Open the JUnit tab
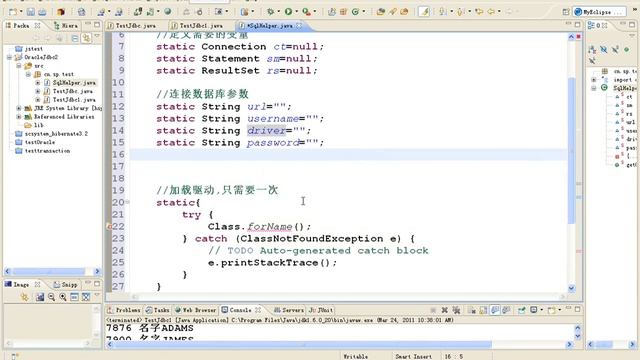 point(321,310)
